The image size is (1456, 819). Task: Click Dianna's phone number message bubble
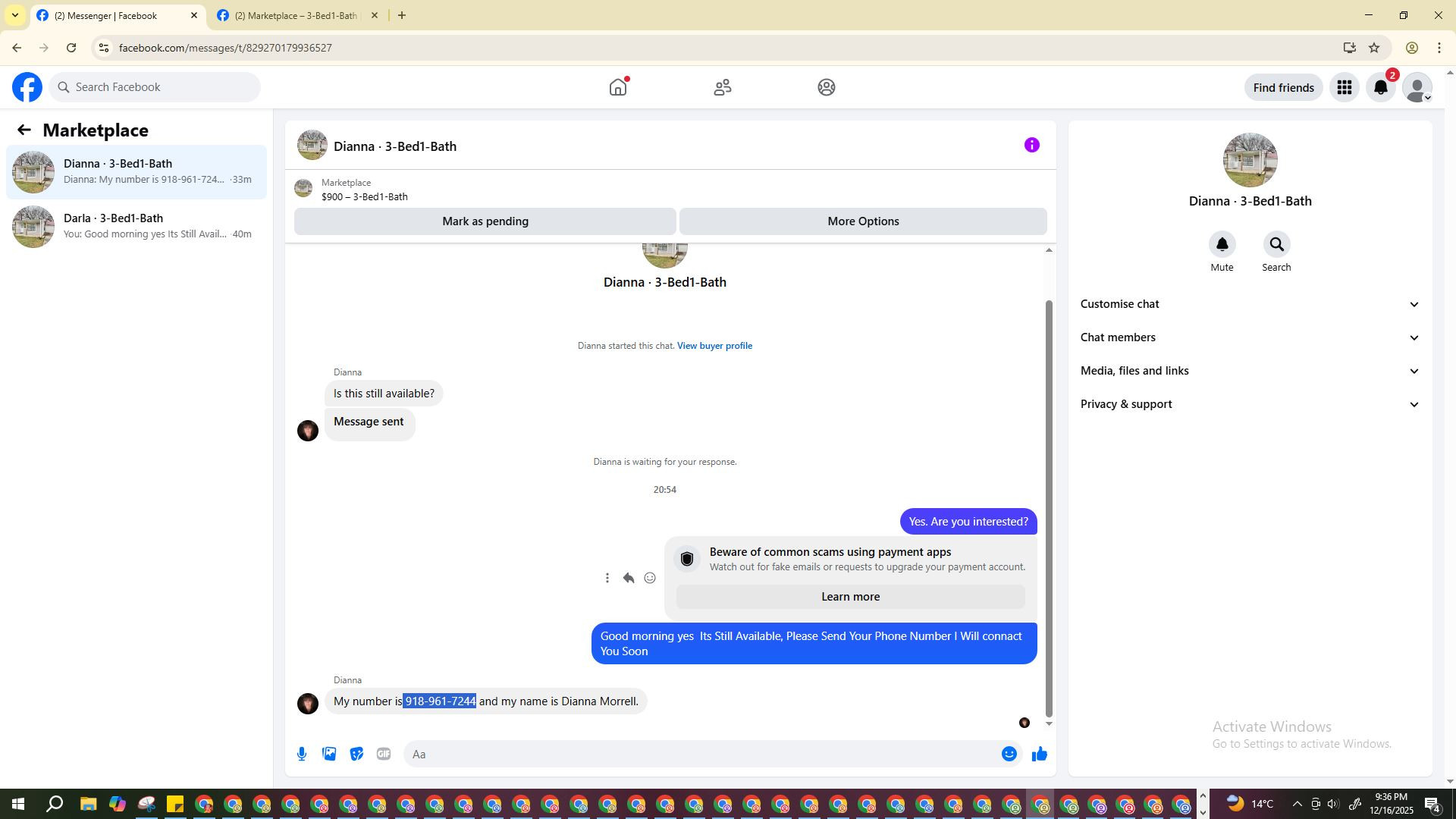click(x=486, y=701)
